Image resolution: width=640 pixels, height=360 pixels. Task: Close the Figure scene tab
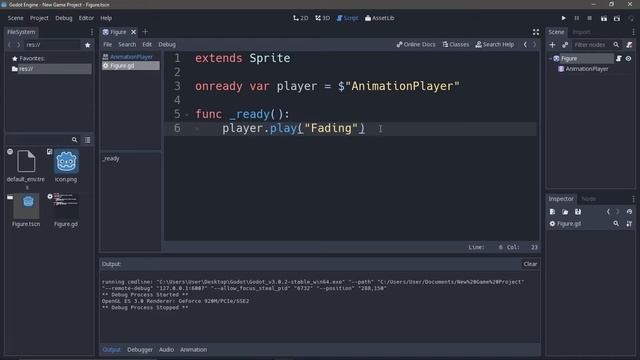(x=133, y=32)
